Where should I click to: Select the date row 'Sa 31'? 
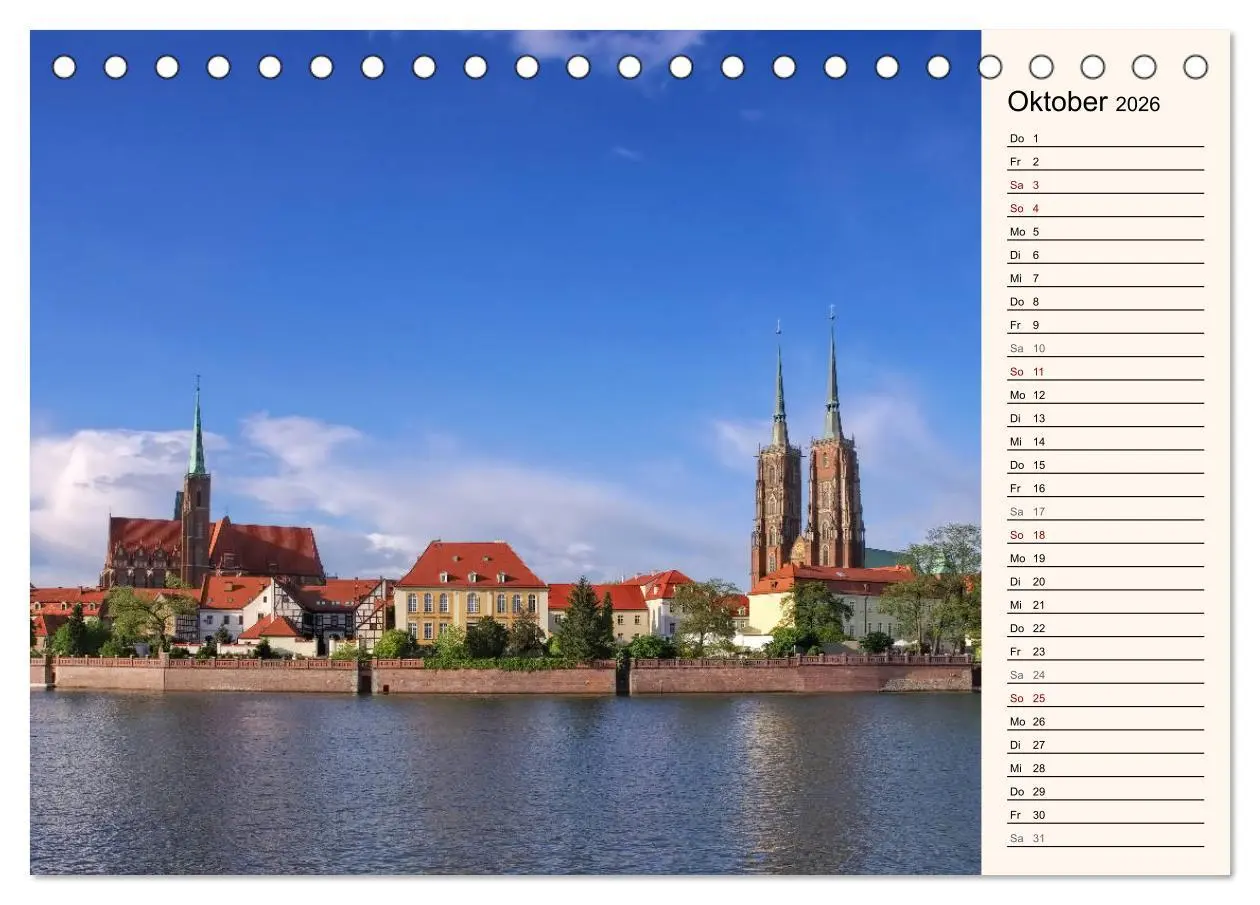point(1105,838)
